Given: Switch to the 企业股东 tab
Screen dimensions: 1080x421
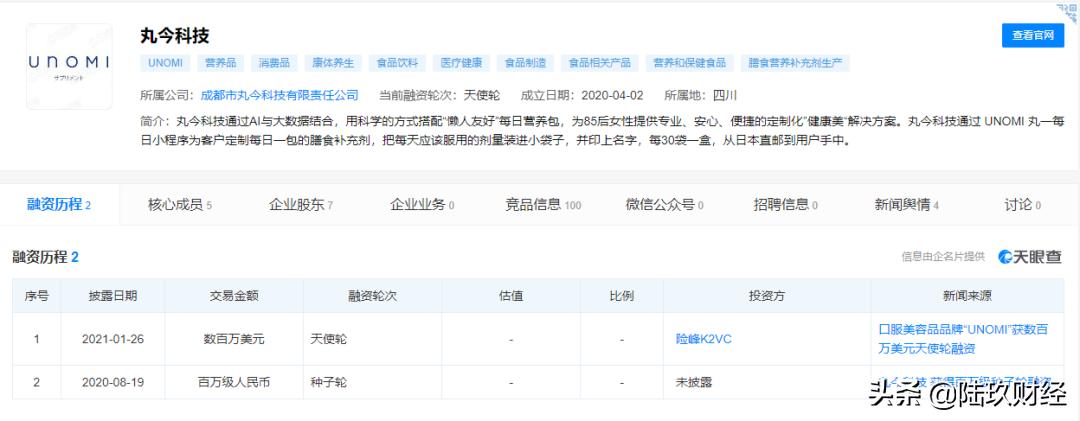Looking at the screenshot, I should click(301, 205).
